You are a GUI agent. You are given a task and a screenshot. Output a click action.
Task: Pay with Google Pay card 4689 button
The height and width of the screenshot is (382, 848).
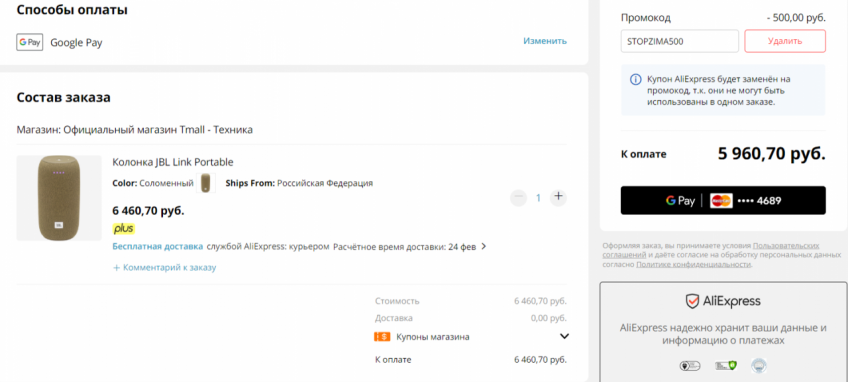pos(723,200)
